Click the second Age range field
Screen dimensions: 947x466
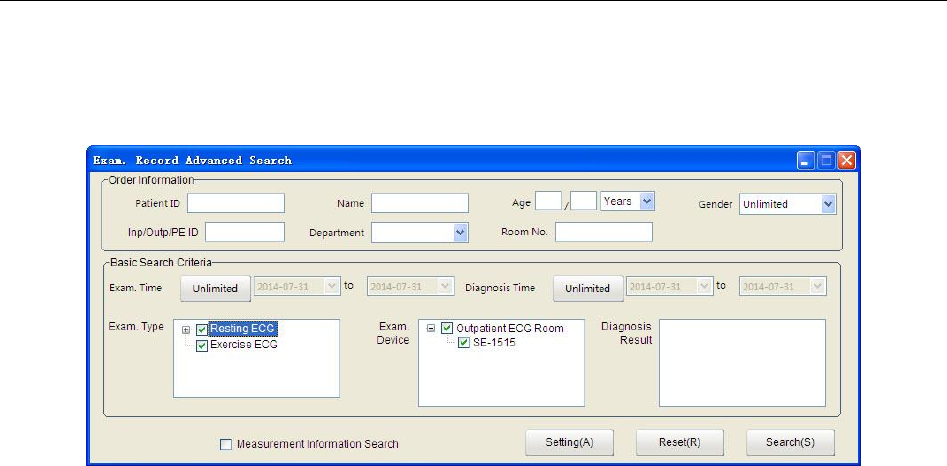click(x=584, y=201)
